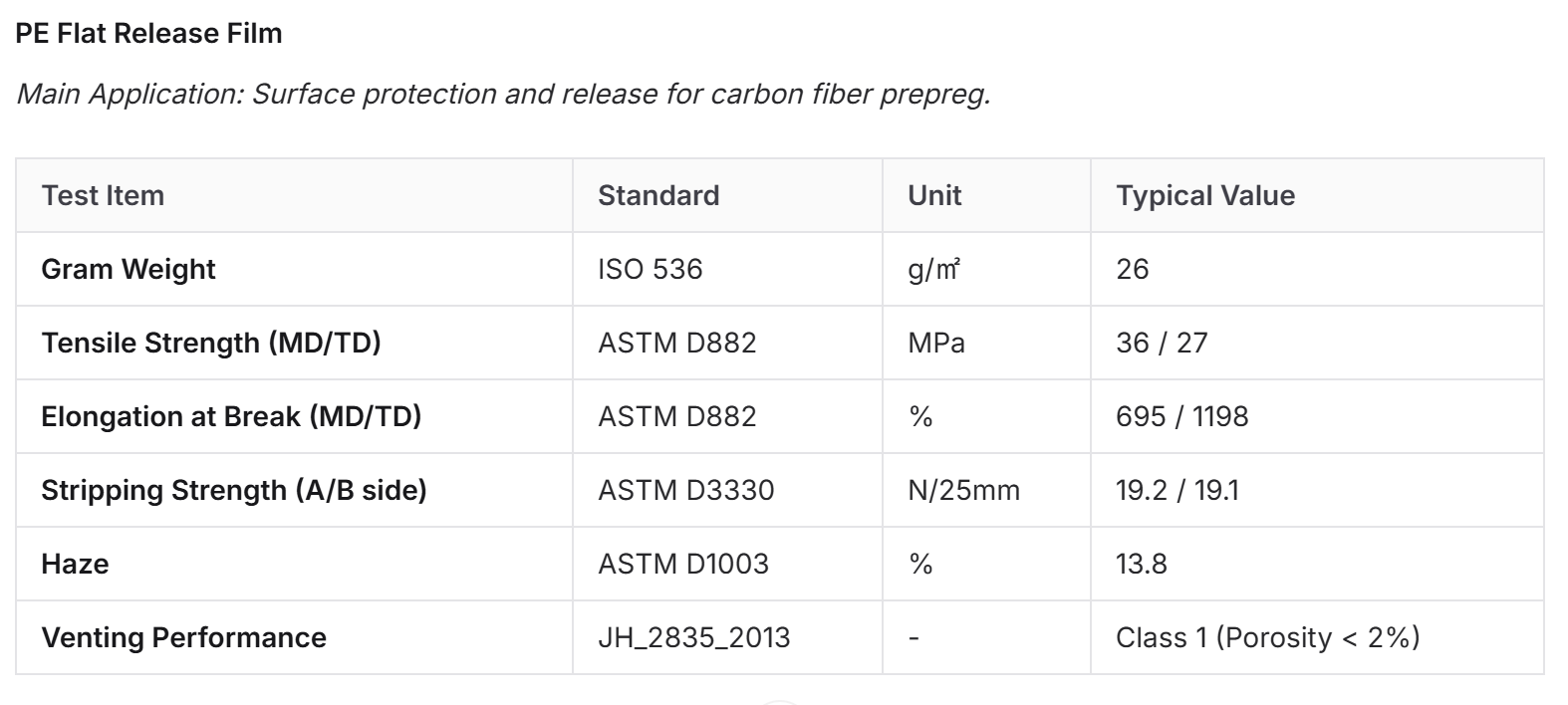Click the Class 1 (Porosity < 2%) value
This screenshot has width=1568, height=705.
click(x=1268, y=637)
